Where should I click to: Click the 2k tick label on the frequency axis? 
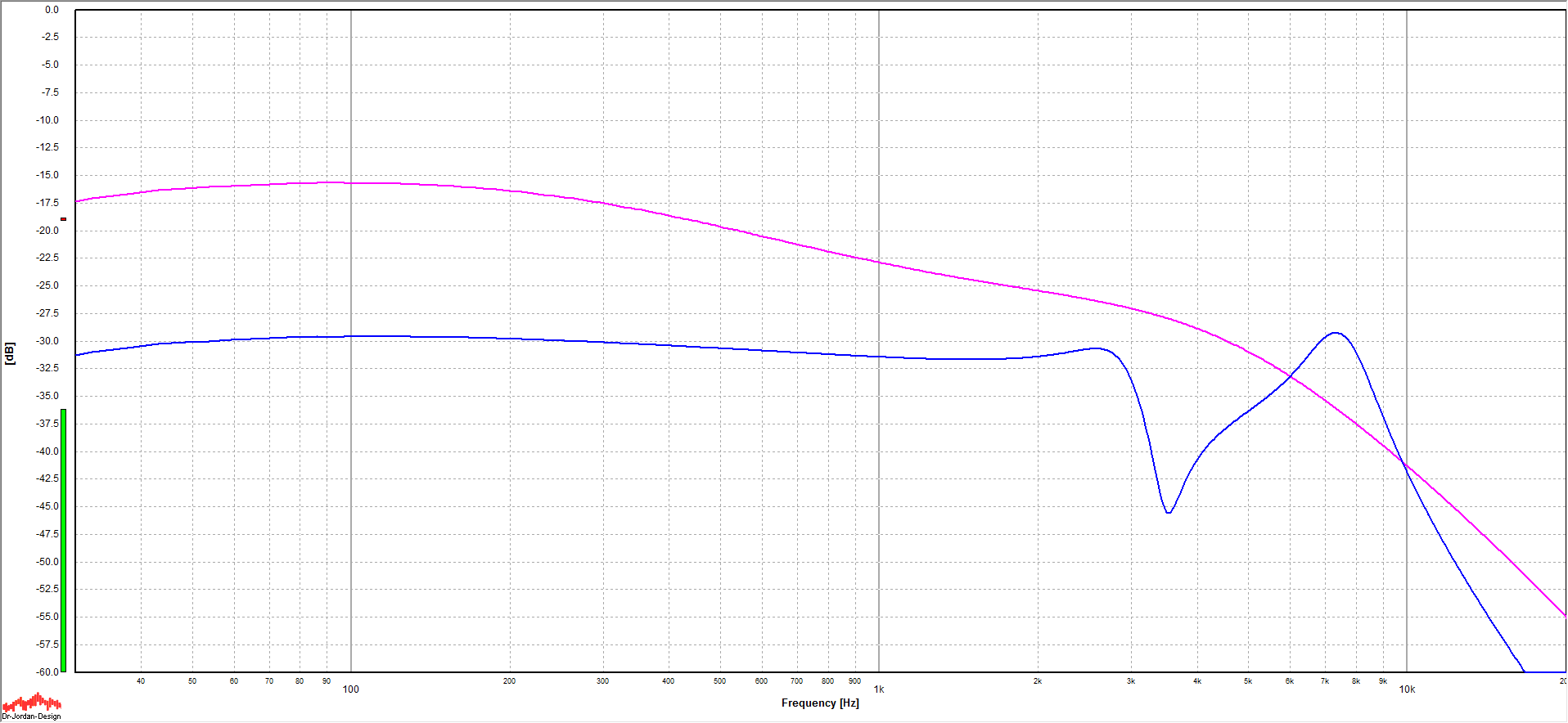(1037, 681)
